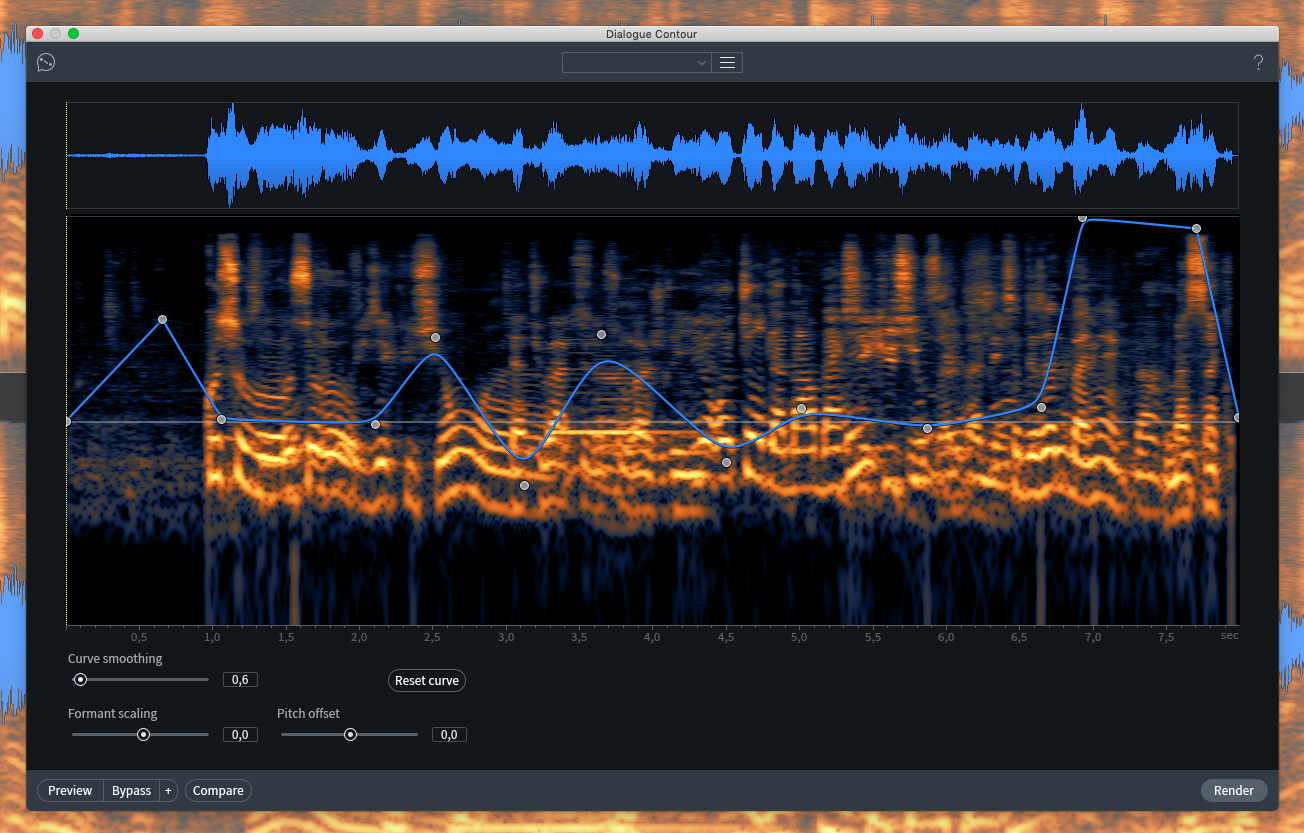Click the Formant scaling slider handle
1304x833 pixels.
point(142,734)
